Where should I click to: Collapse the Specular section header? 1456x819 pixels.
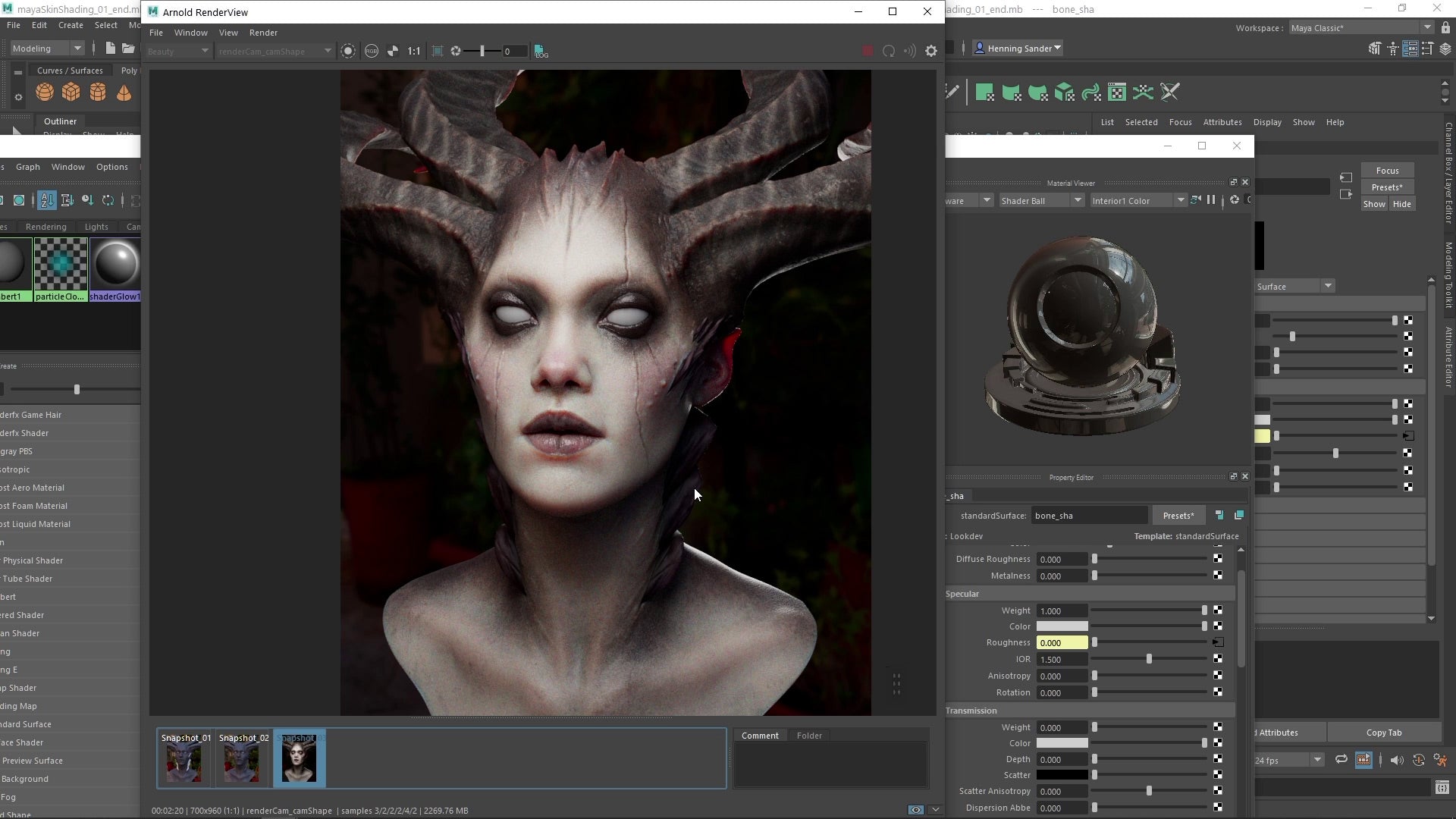(1090, 594)
